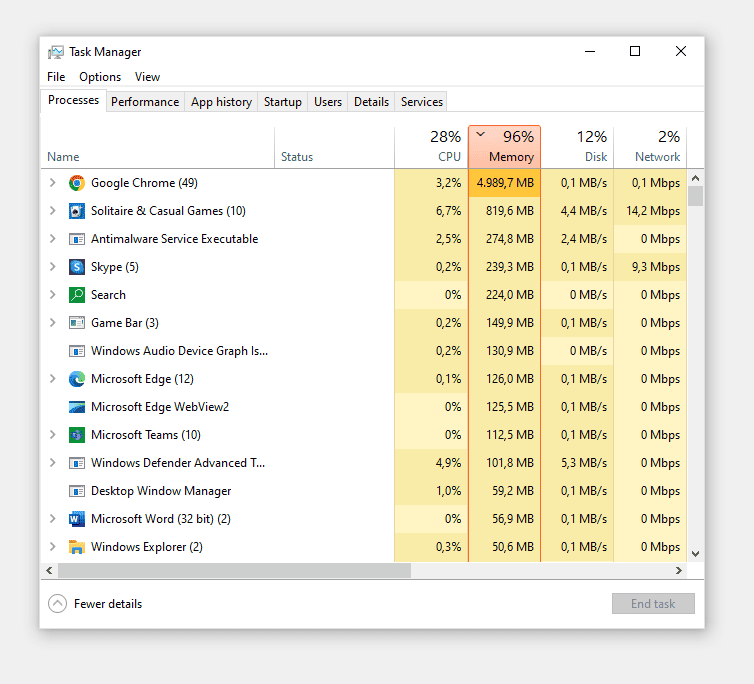Open the Options menu
The height and width of the screenshot is (684, 754).
100,77
